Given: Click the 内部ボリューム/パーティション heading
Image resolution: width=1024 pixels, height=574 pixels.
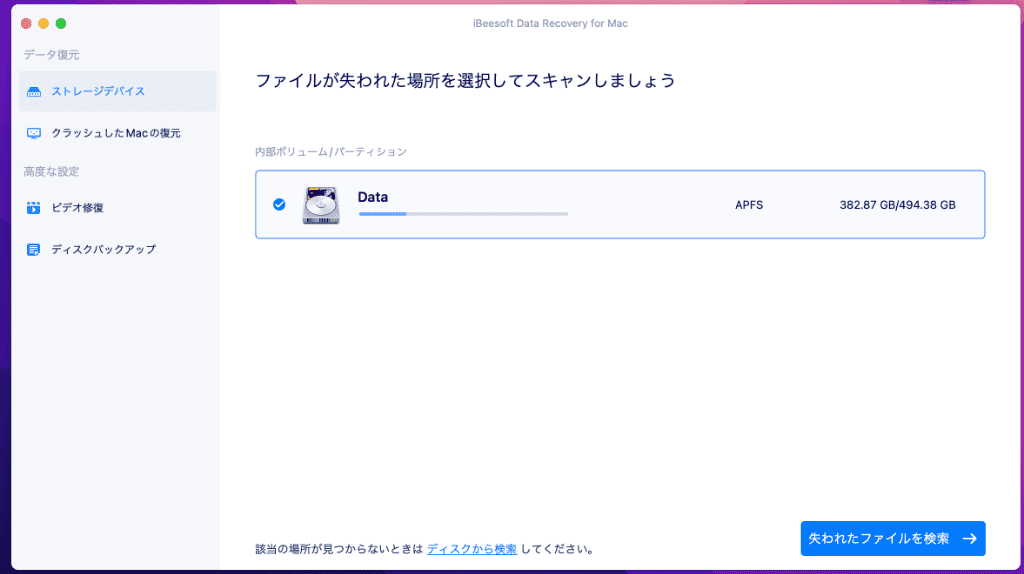Looking at the screenshot, I should click(330, 151).
